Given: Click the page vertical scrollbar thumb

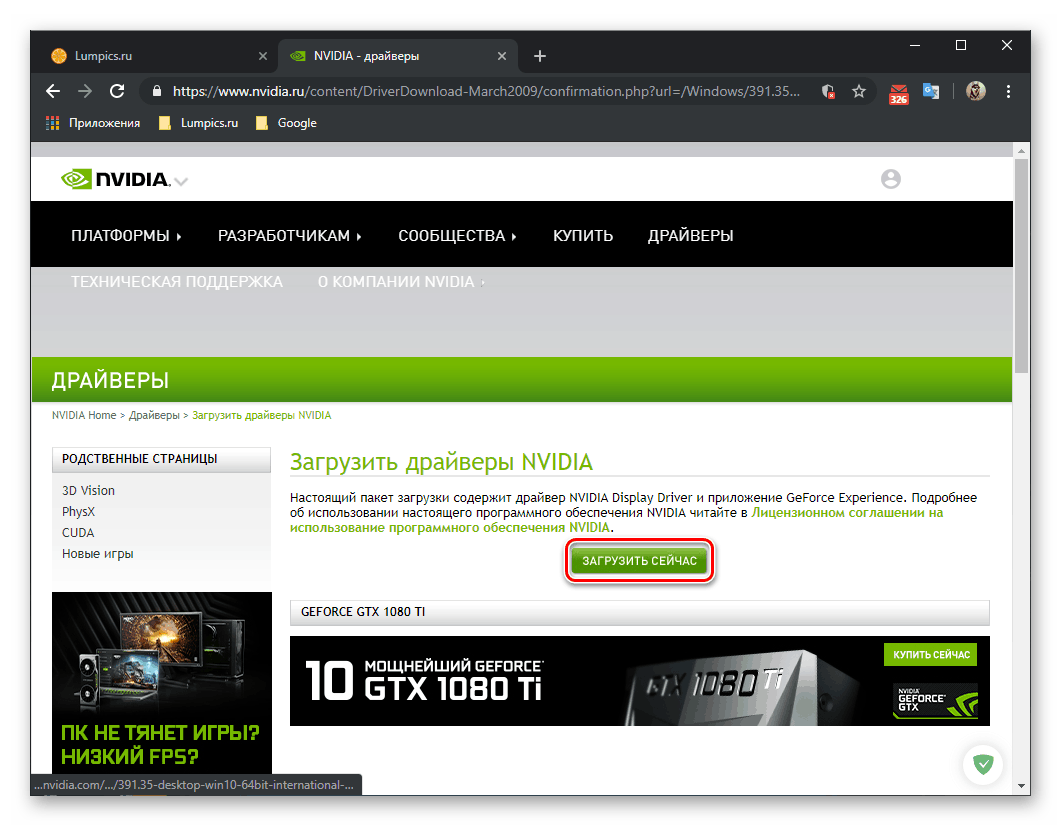Looking at the screenshot, I should (1021, 266).
